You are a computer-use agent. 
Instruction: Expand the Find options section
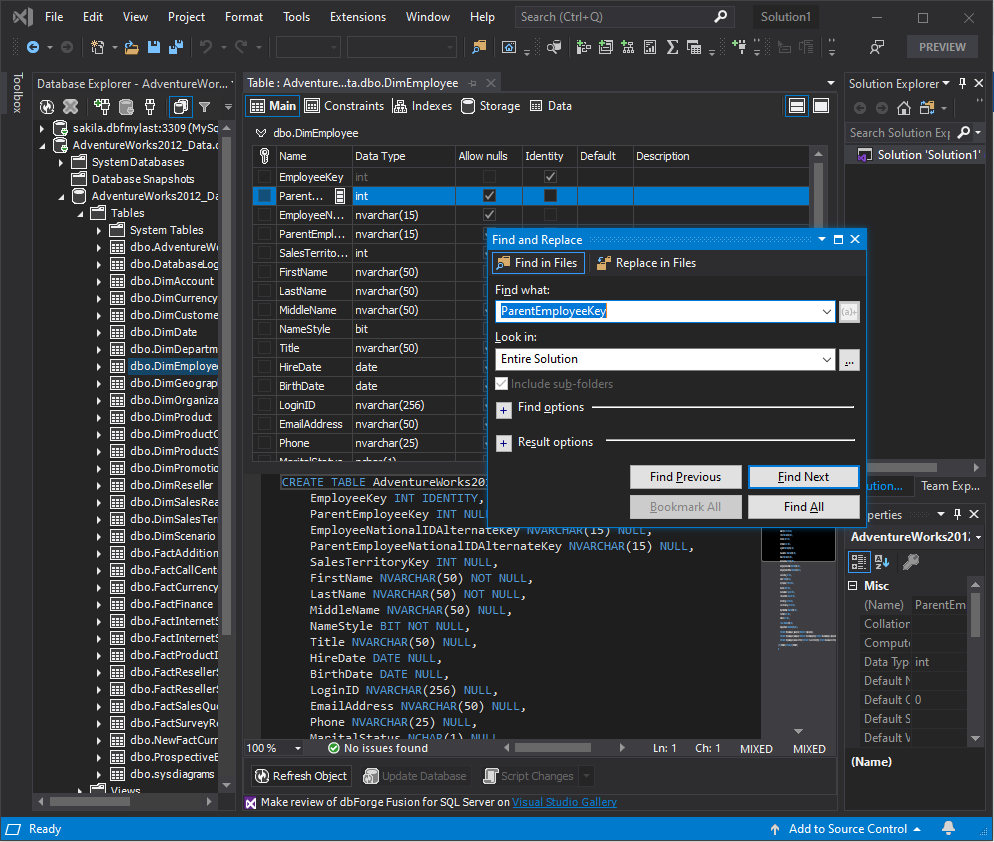[503, 410]
